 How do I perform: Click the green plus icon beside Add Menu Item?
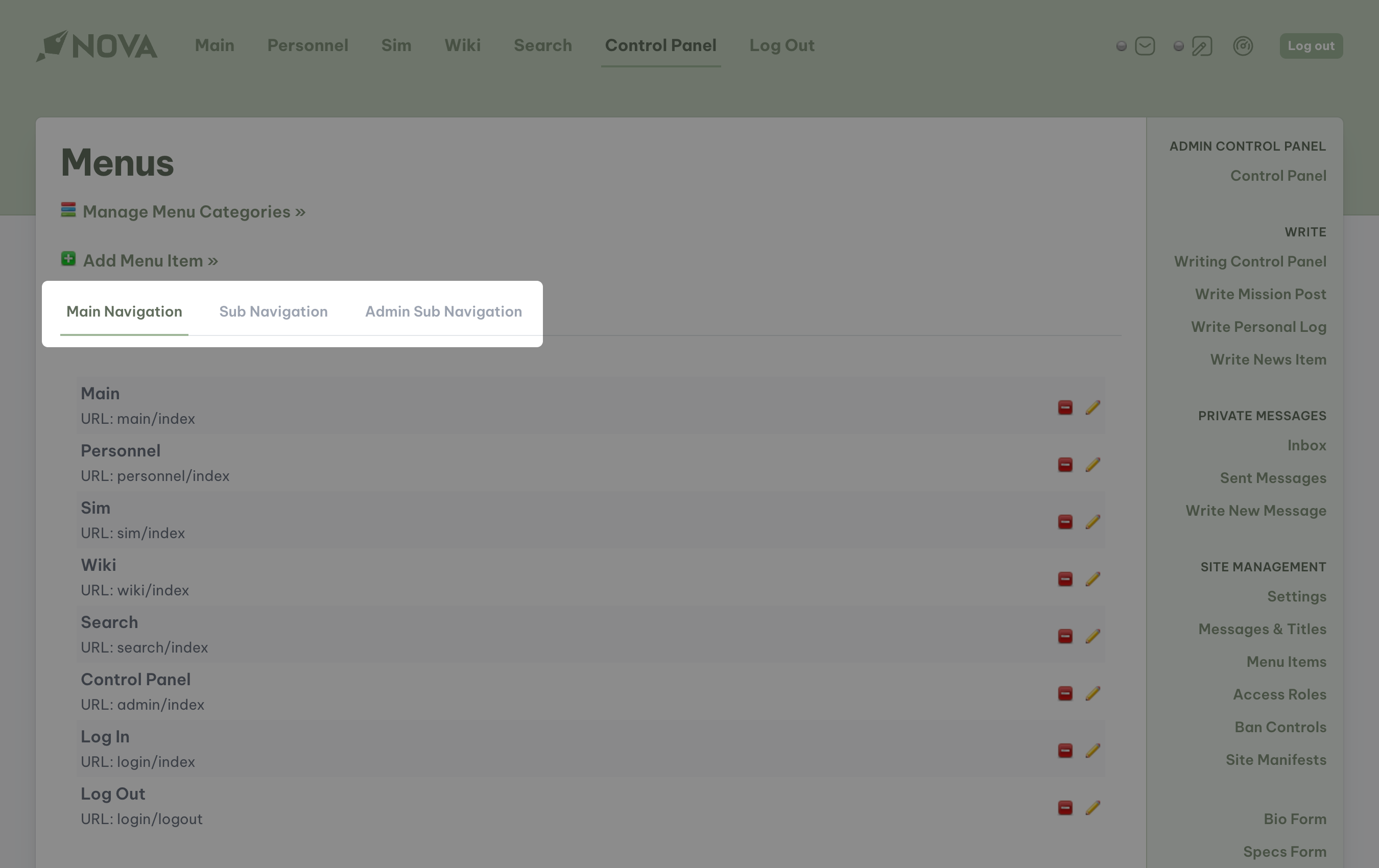(x=68, y=259)
